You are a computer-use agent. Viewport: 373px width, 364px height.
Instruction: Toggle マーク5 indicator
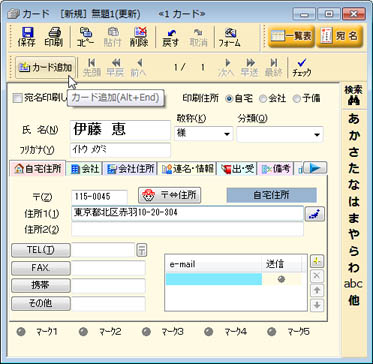(x=272, y=332)
